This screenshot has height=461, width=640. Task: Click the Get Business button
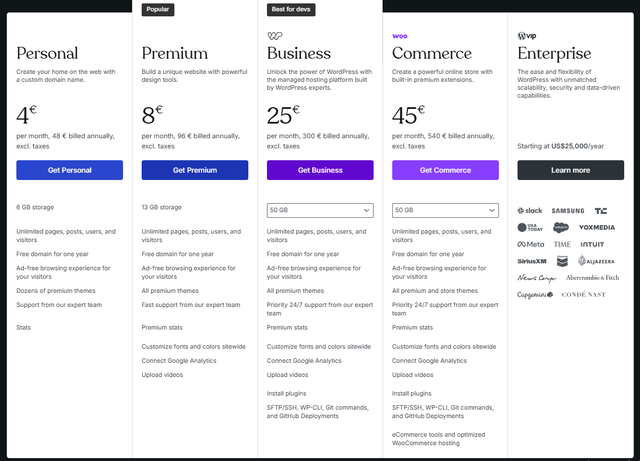tap(320, 170)
